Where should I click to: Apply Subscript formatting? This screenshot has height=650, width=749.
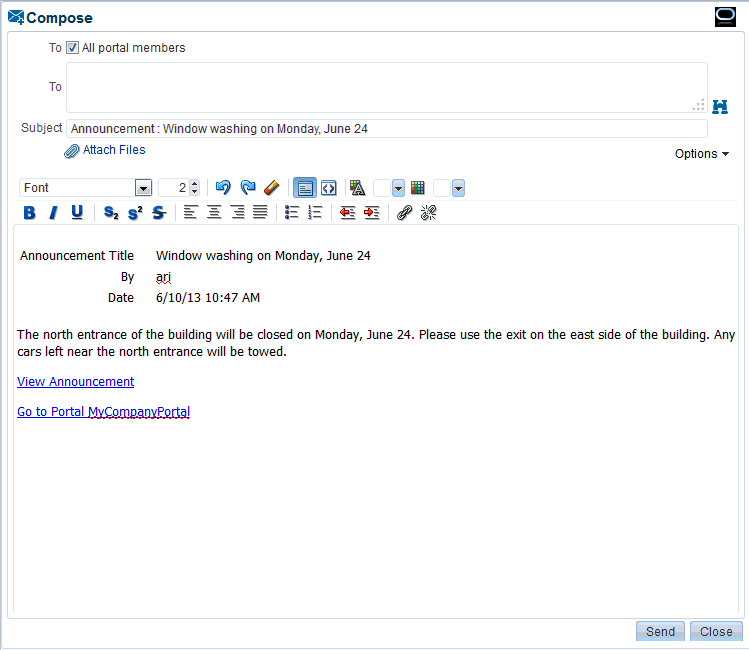click(x=111, y=213)
